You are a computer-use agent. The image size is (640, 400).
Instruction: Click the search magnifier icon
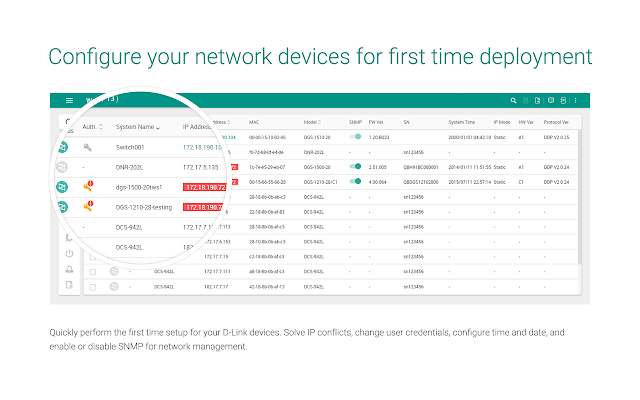tap(513, 100)
